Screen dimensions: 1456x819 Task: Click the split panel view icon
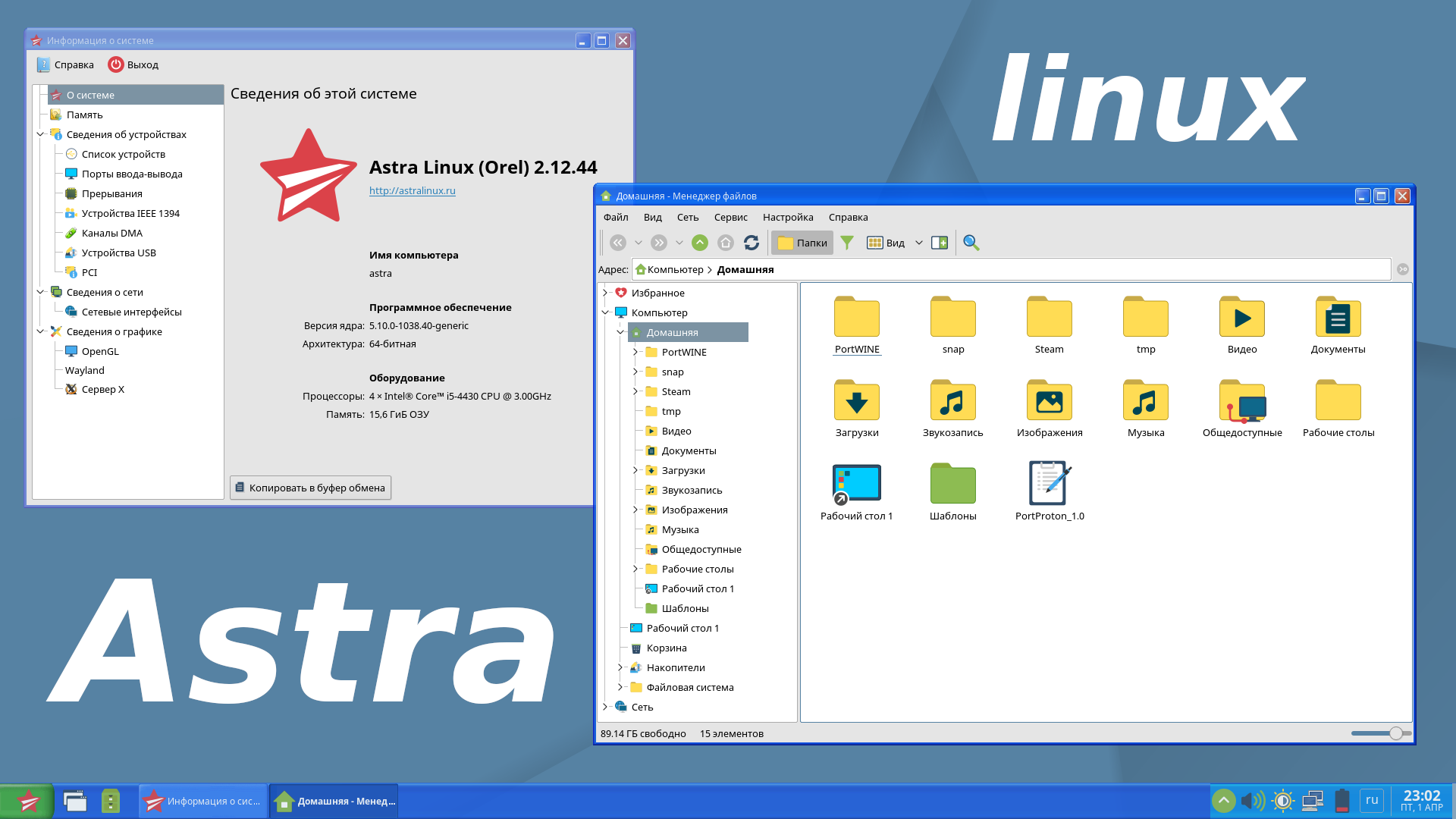tap(940, 243)
